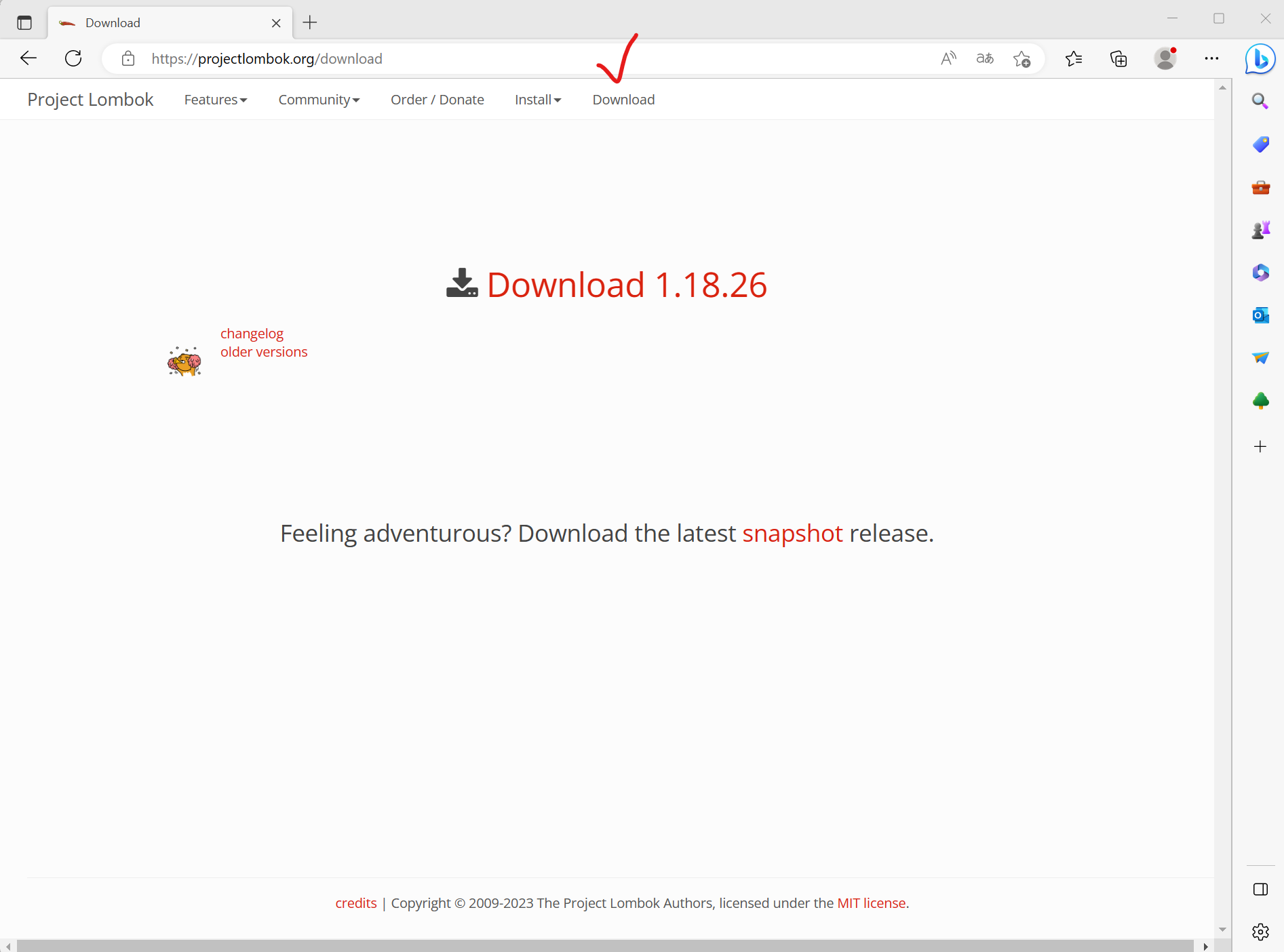Expand the Features dropdown menu

(216, 100)
